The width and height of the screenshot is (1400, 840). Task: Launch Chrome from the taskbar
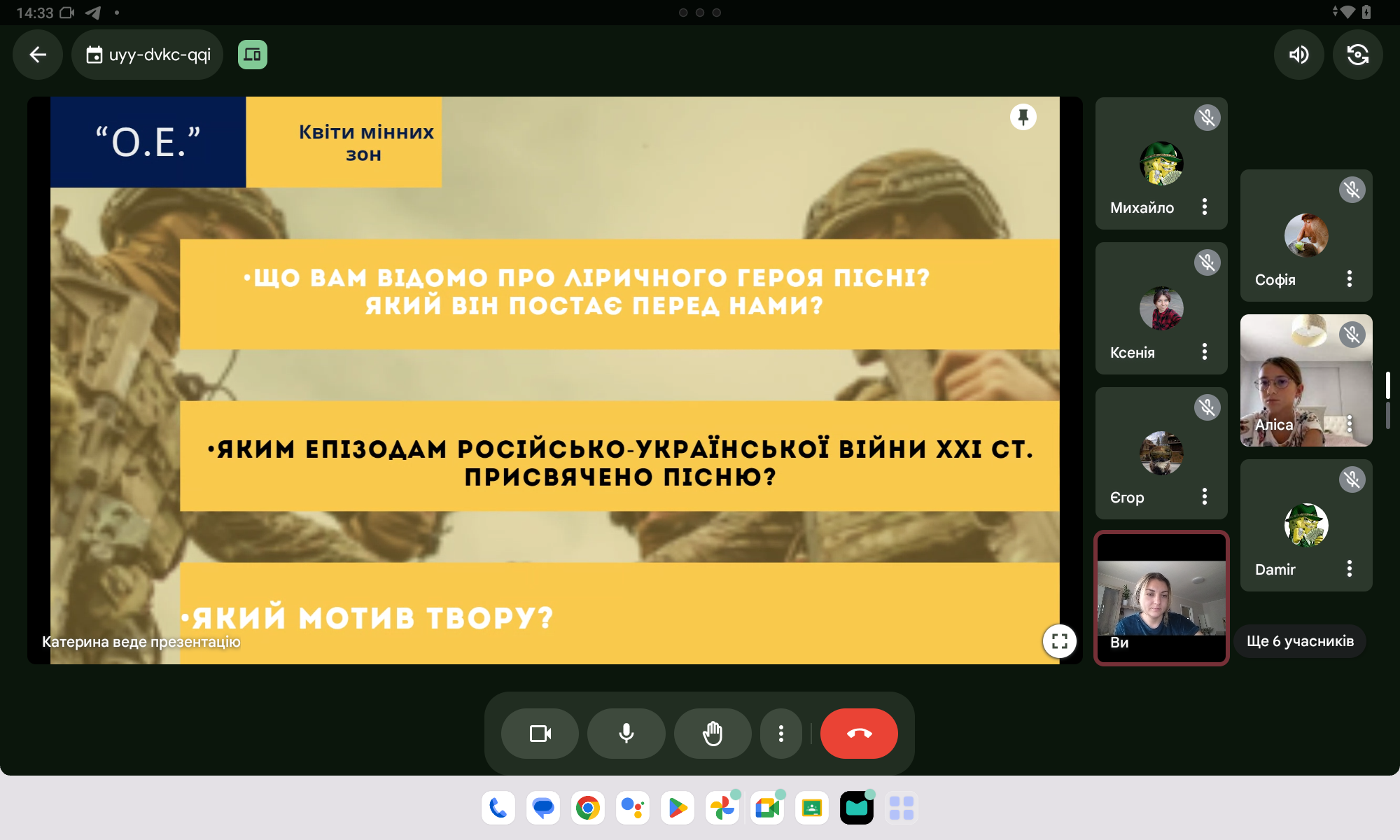[588, 808]
